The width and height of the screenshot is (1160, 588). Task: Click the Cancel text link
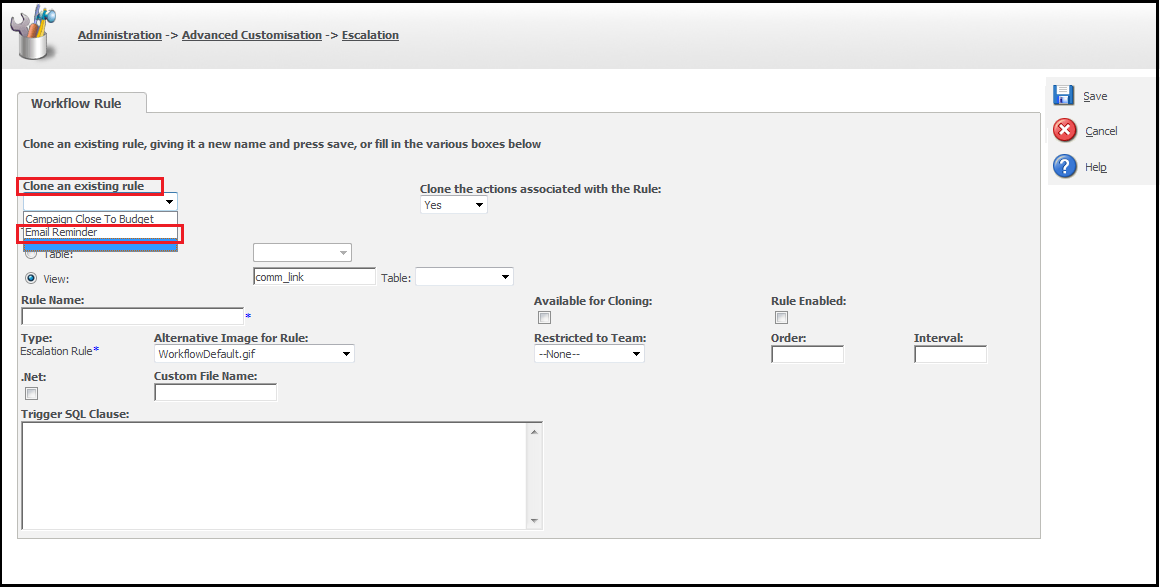pyautogui.click(x=1101, y=131)
